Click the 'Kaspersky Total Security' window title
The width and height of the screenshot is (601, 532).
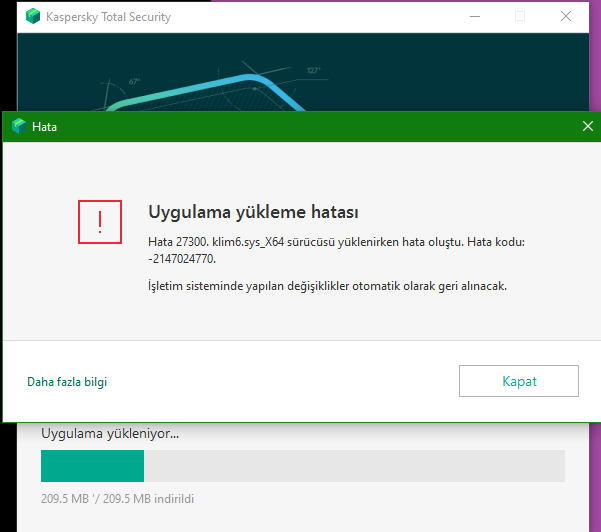coord(108,17)
